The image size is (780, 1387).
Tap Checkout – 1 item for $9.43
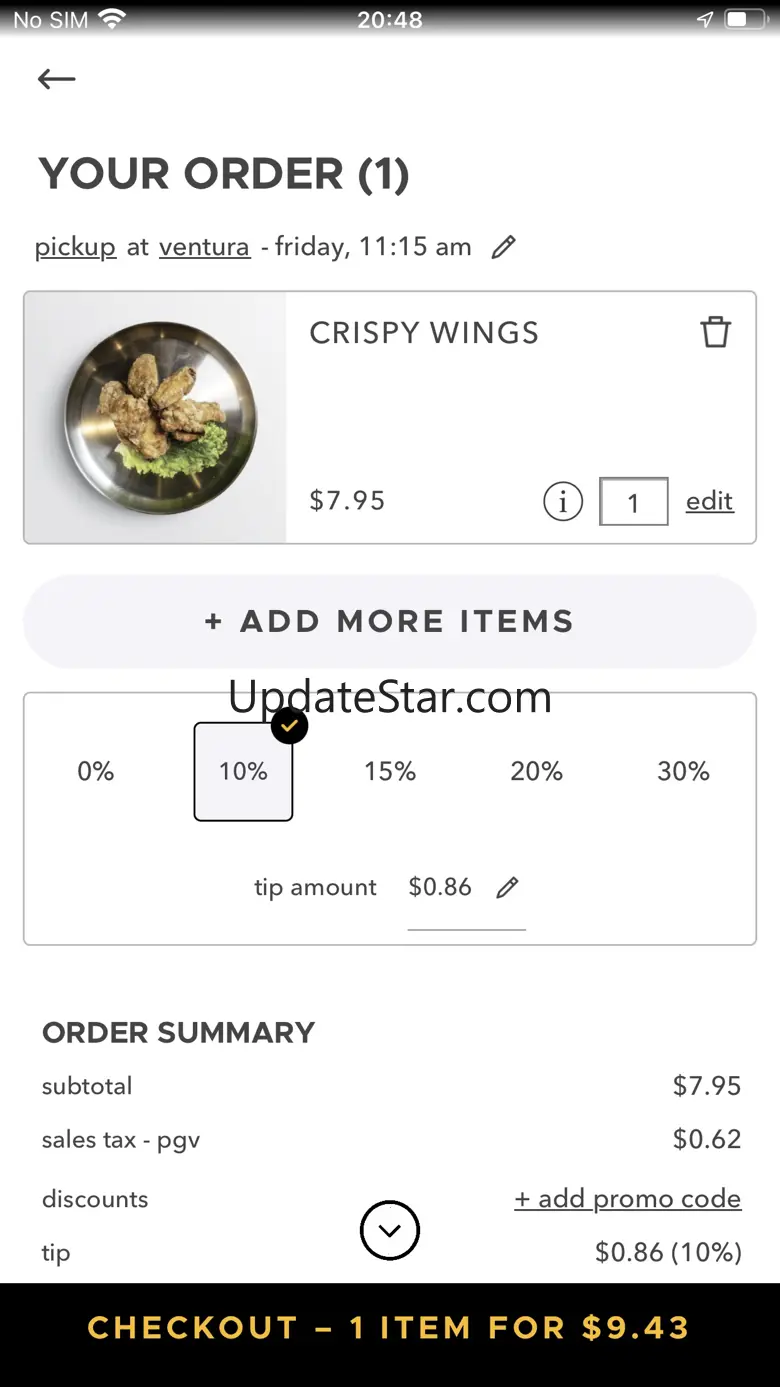(x=390, y=1328)
